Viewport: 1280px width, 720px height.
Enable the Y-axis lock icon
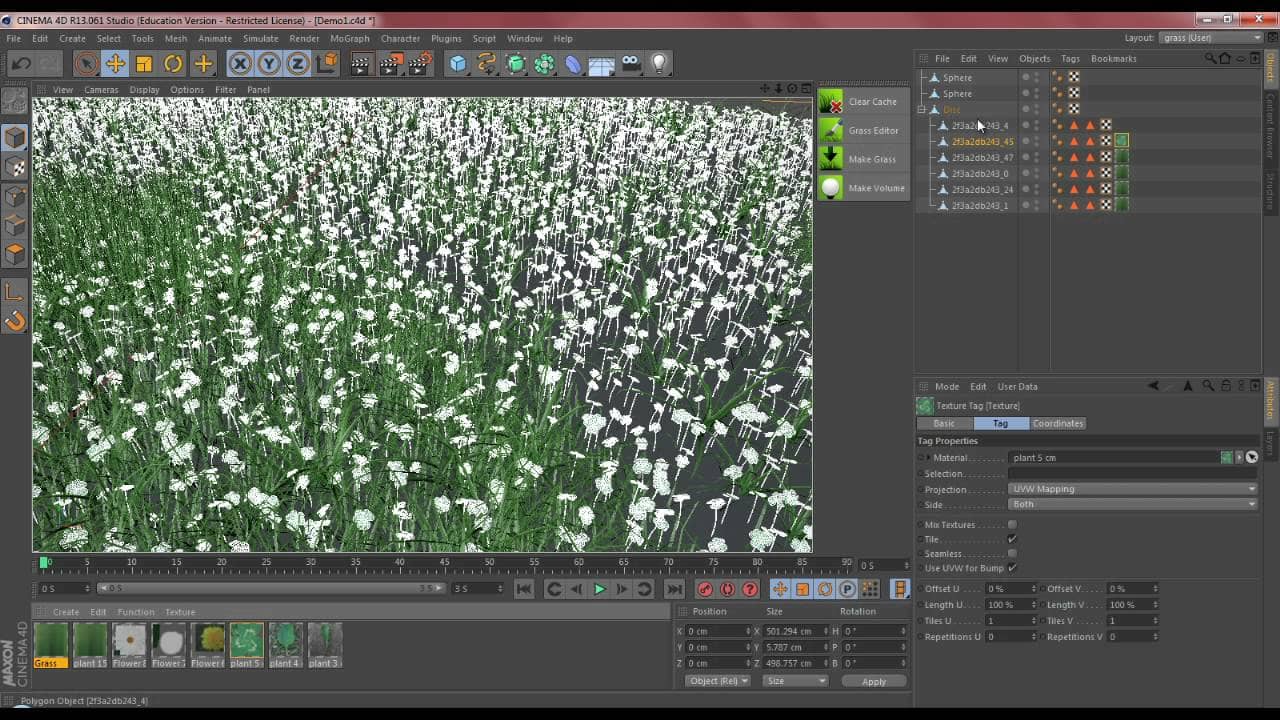[x=268, y=63]
